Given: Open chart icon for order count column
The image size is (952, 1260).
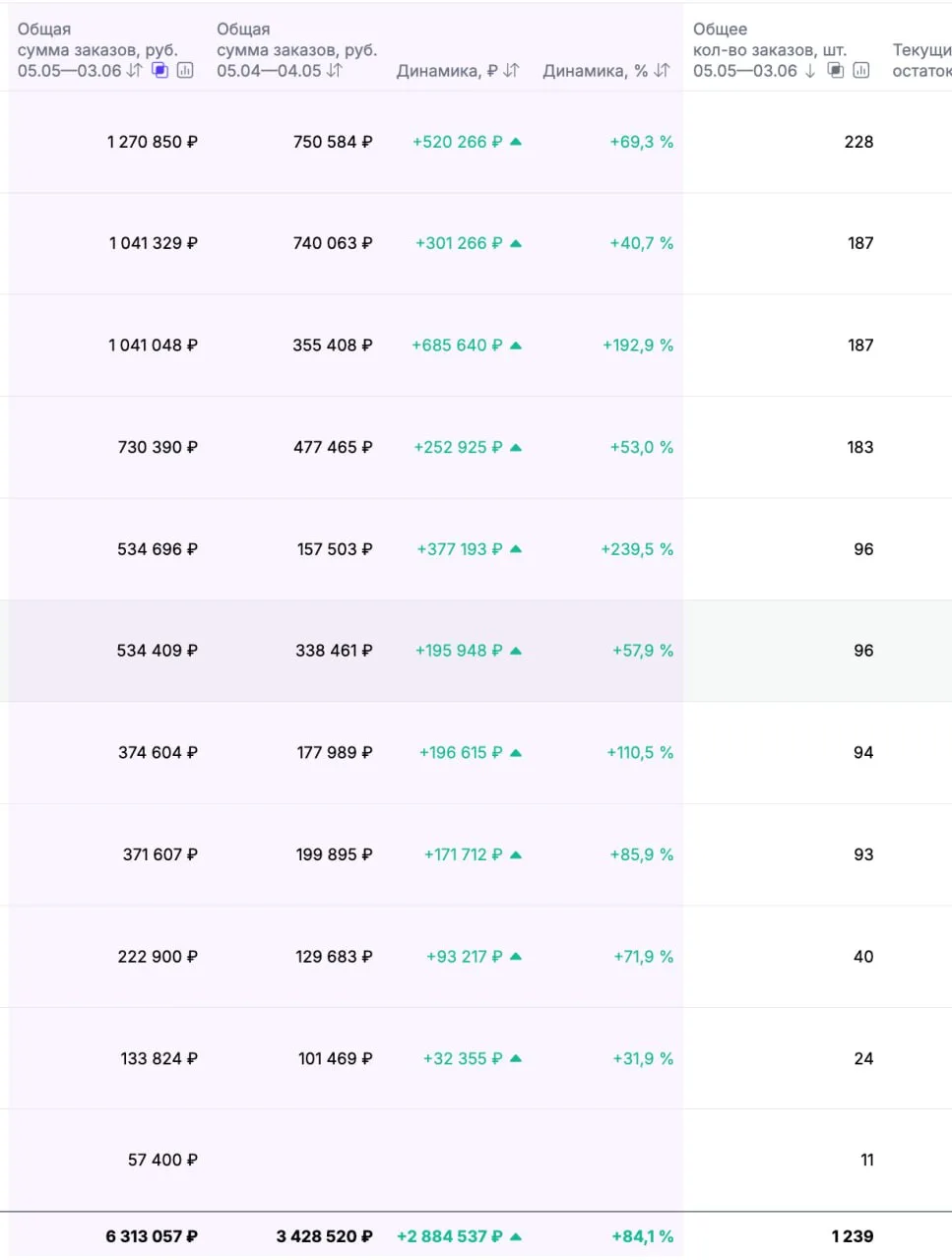Looking at the screenshot, I should point(861,71).
